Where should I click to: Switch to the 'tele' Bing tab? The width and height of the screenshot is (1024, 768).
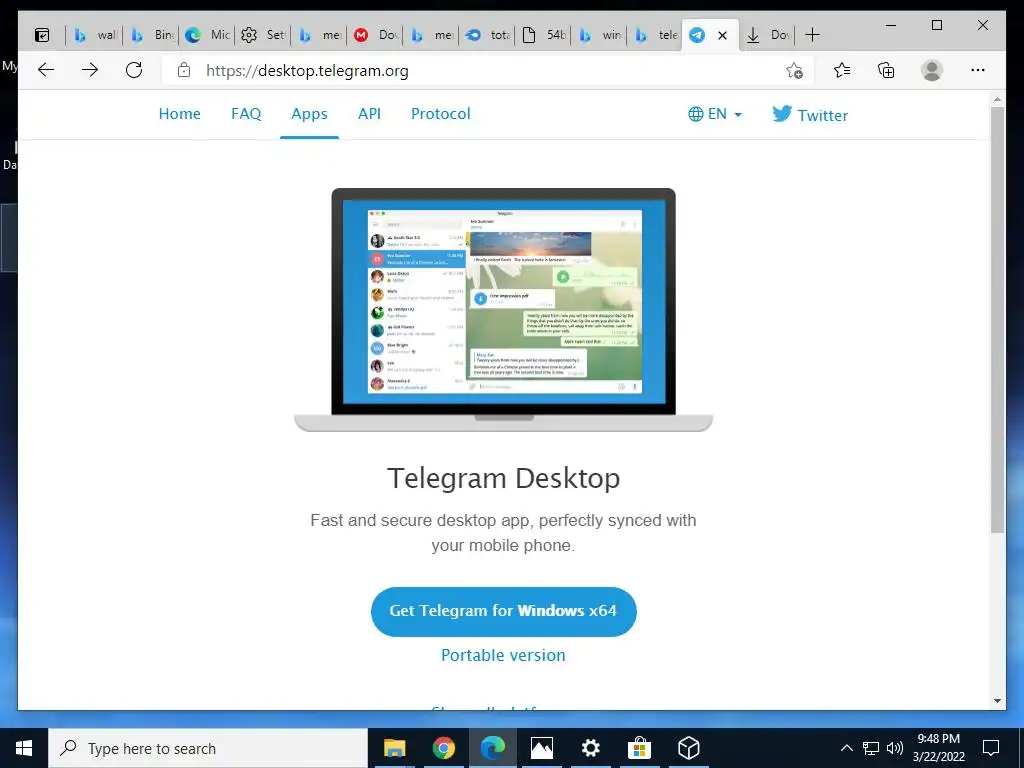(655, 35)
